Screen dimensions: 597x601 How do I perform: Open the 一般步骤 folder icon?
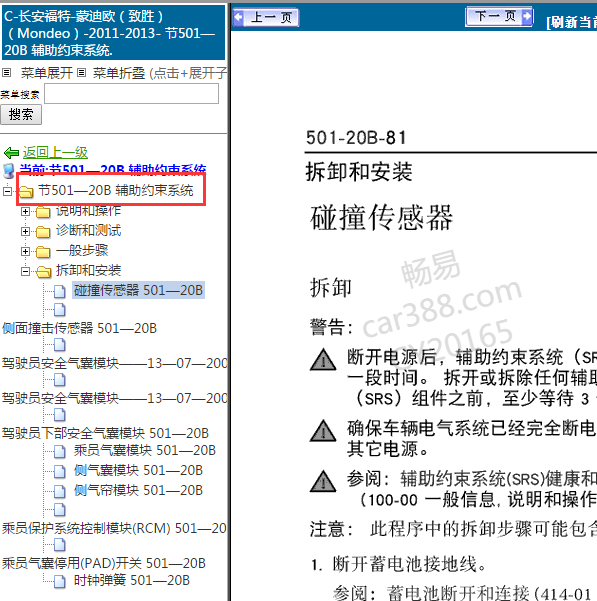[43, 252]
